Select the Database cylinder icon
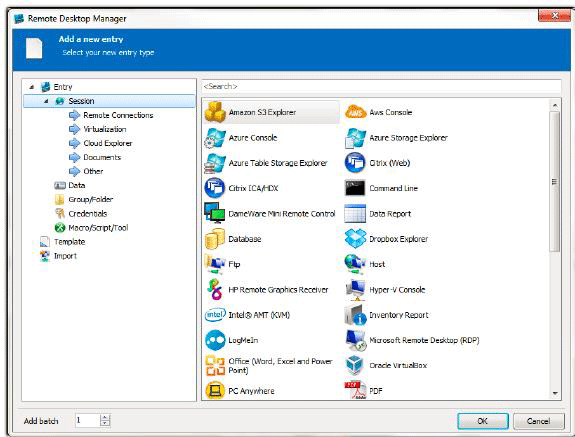575x437 pixels. click(x=215, y=239)
